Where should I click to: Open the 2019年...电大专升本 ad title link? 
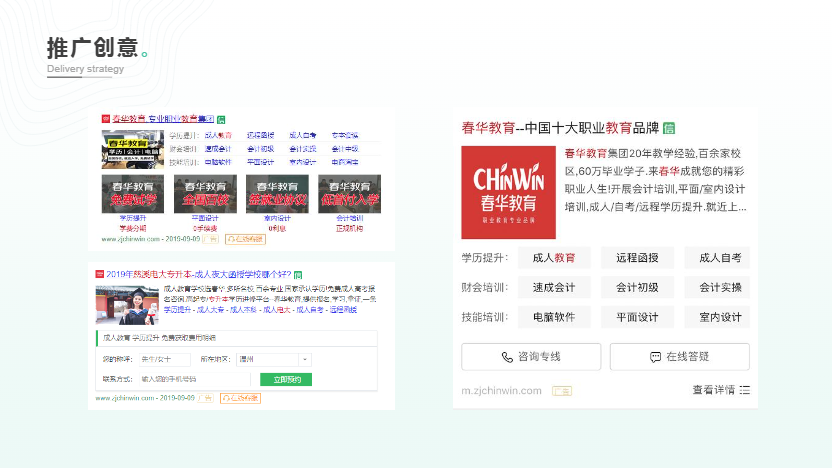(x=198, y=274)
